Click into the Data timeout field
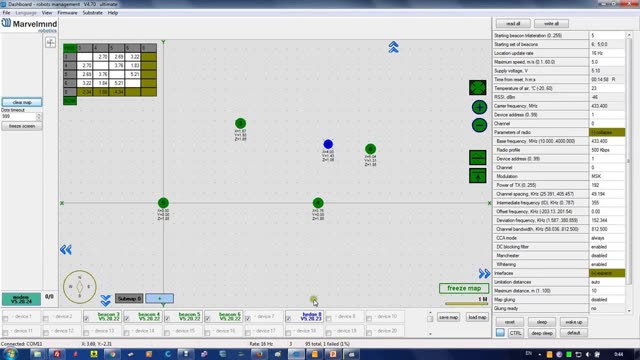Screen dimensions: 640x360 pos(19,116)
